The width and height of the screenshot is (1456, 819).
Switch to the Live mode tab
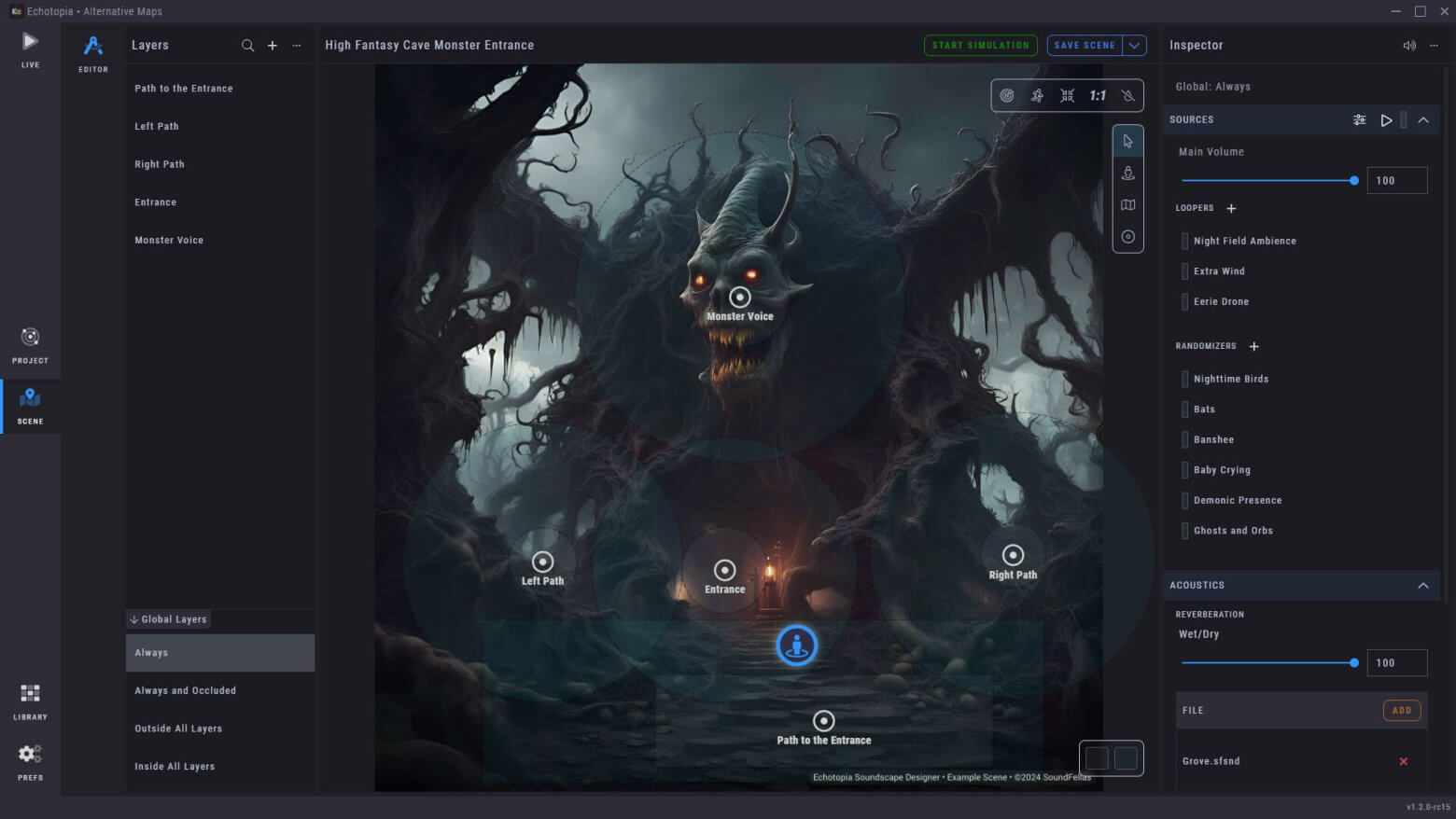click(x=30, y=49)
